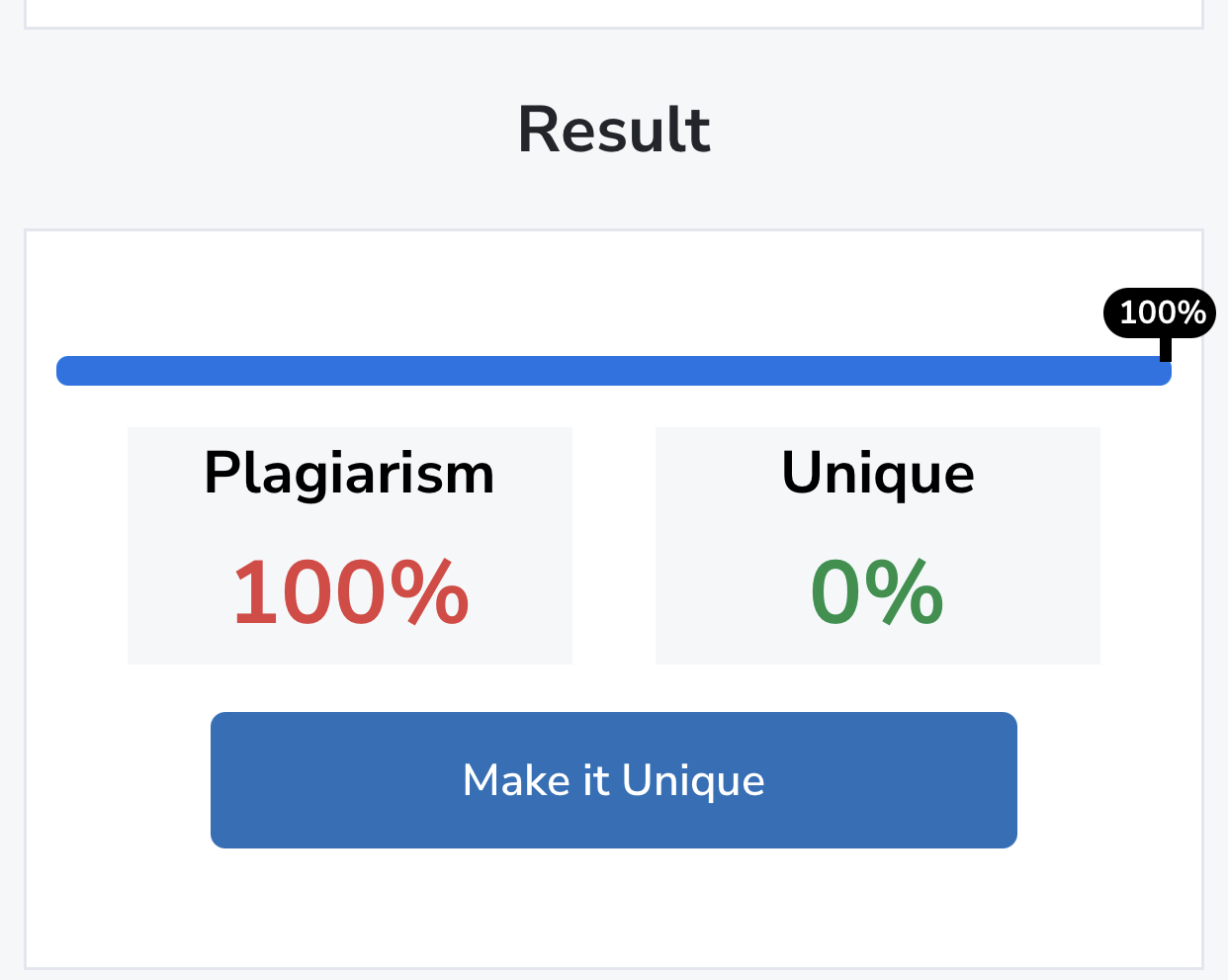This screenshot has height=980, width=1228.
Task: Click the percent sign in green score
Action: (905, 592)
